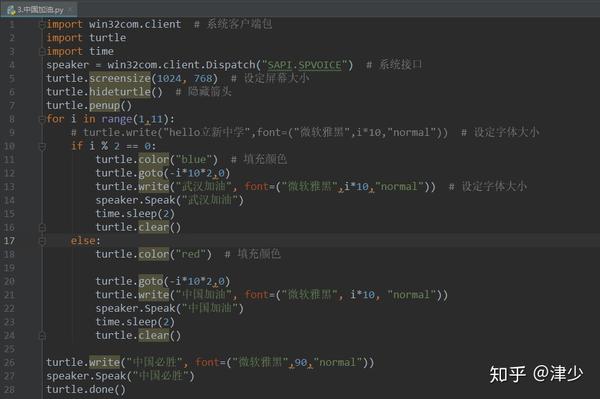
Task: Collapse the for loop at line 8
Action: pos(42,119)
